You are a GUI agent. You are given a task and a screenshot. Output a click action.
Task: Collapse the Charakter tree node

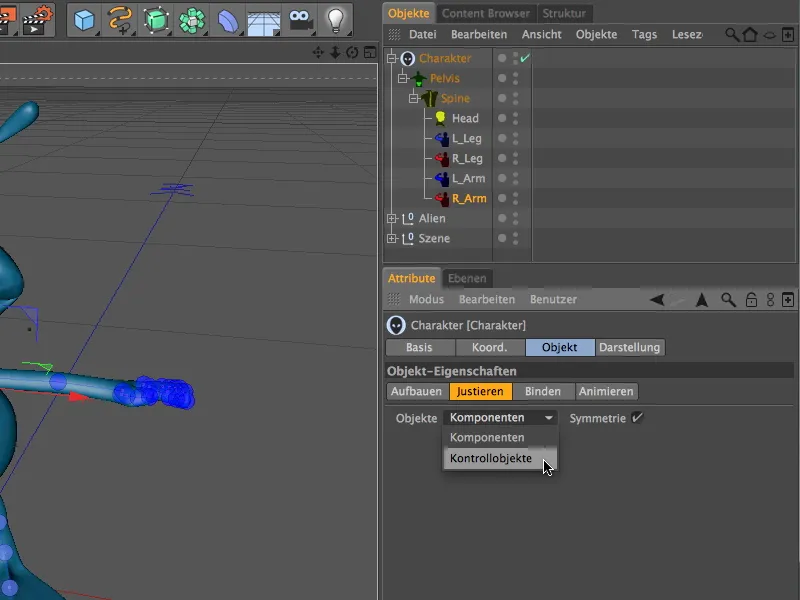coord(391,59)
